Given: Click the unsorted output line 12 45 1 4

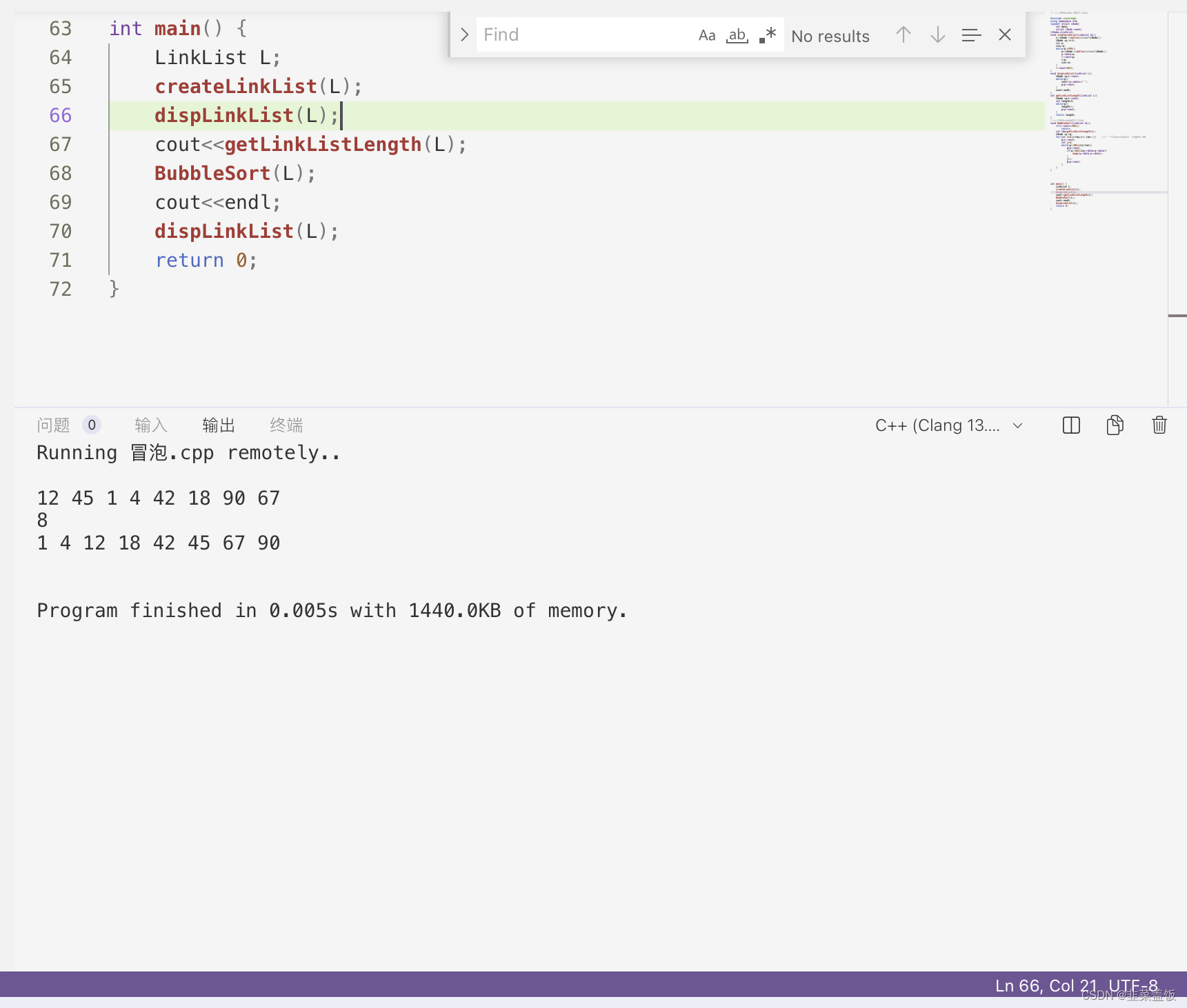Looking at the screenshot, I should 159,498.
